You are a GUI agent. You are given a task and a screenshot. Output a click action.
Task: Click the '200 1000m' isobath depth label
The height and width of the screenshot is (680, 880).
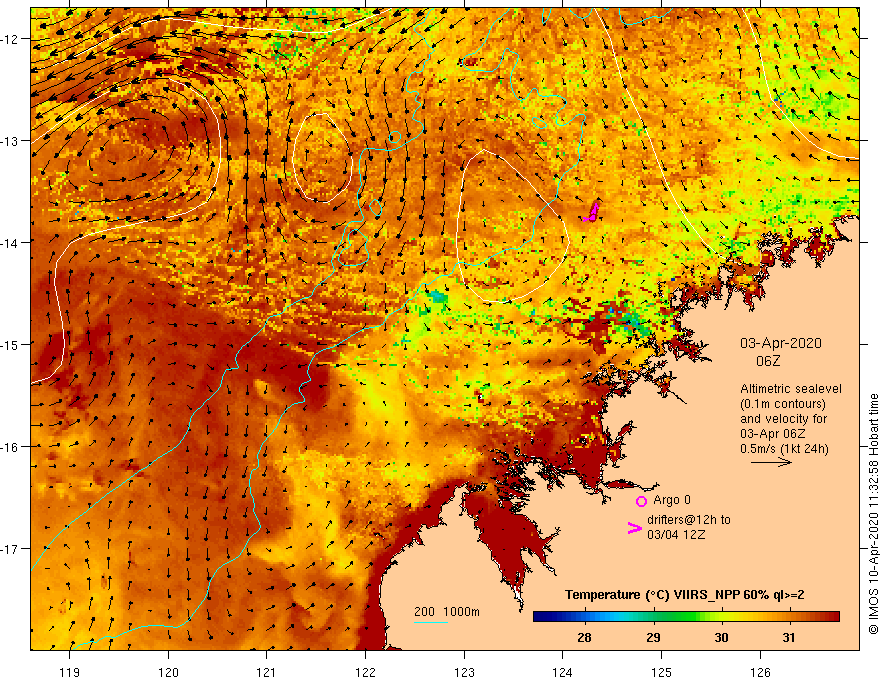pyautogui.click(x=447, y=612)
